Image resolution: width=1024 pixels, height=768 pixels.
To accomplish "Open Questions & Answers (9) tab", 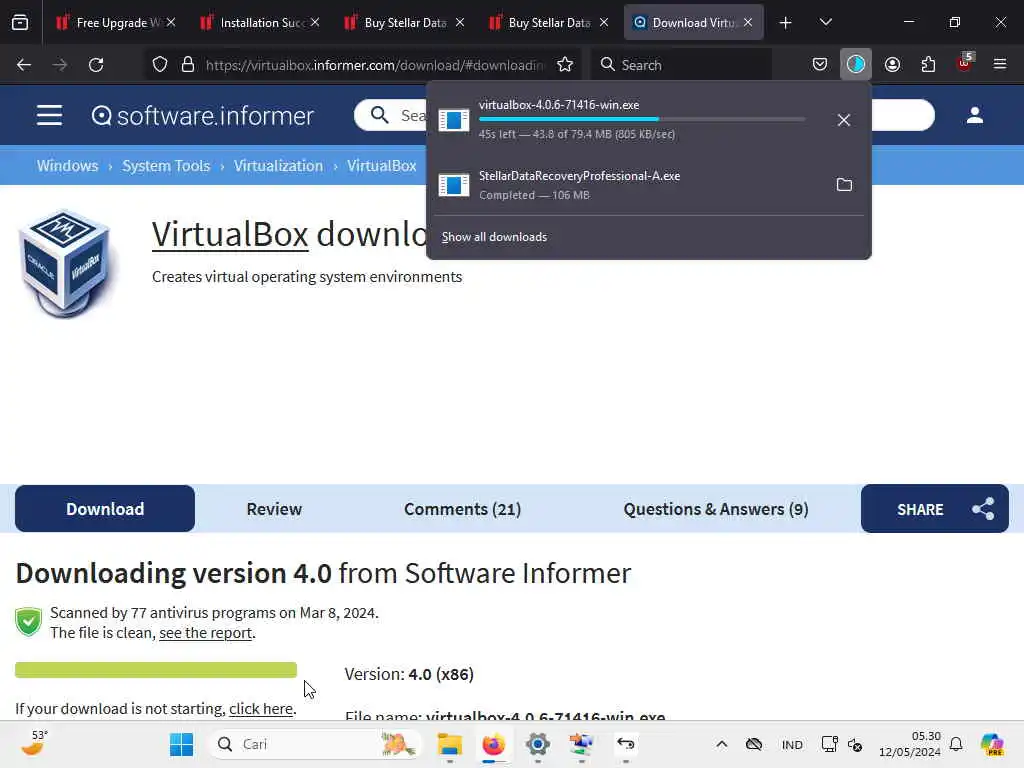I will click(x=716, y=509).
